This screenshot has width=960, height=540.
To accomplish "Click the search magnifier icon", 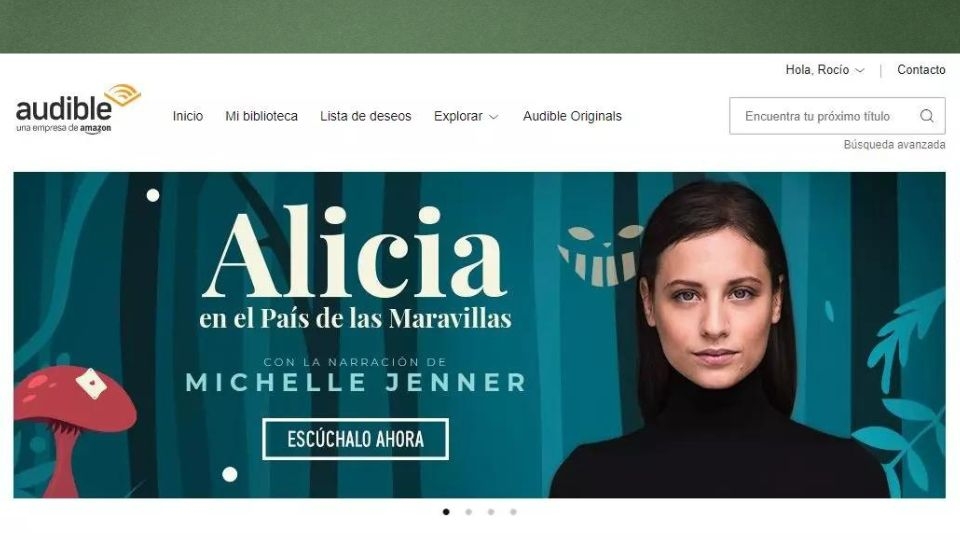I will point(927,116).
